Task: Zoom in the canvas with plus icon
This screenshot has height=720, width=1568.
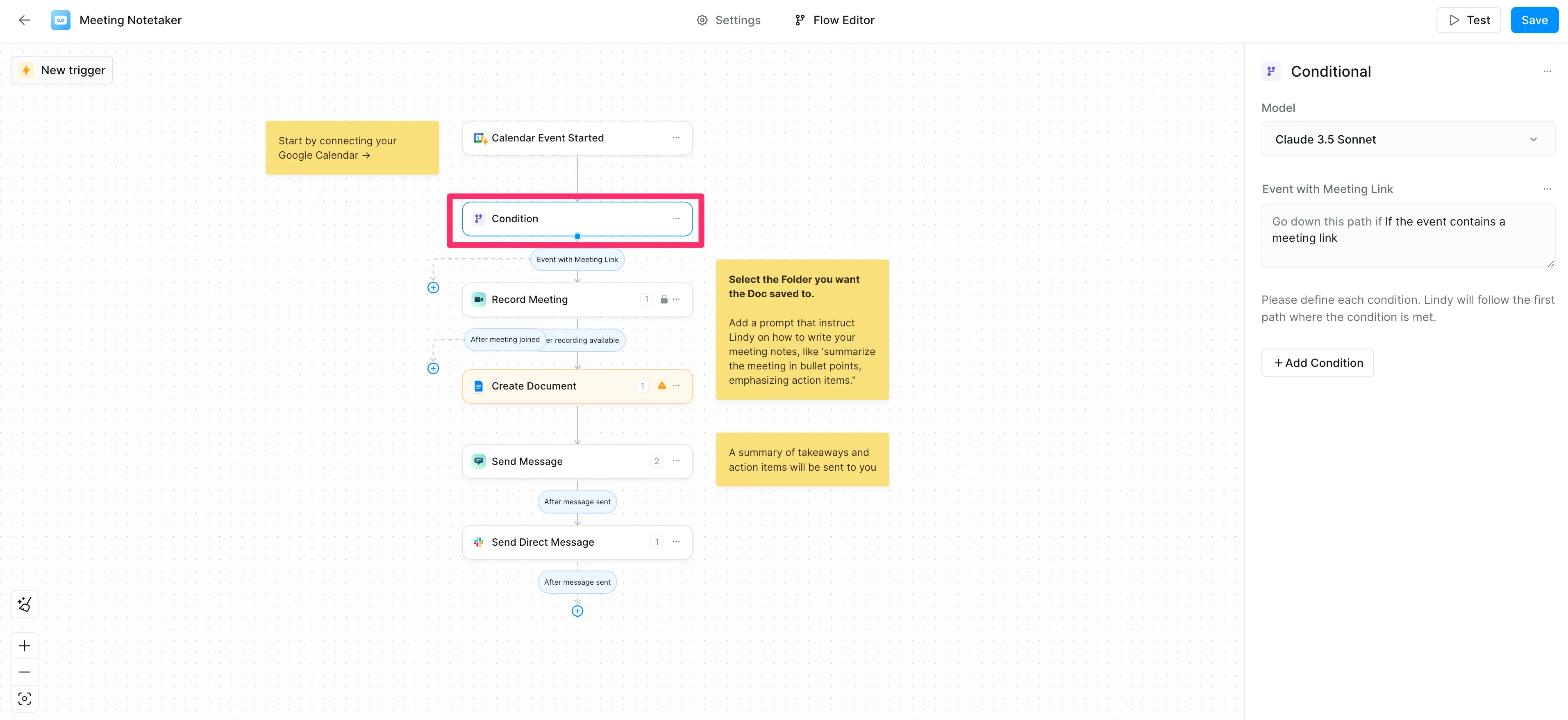Action: 24,646
